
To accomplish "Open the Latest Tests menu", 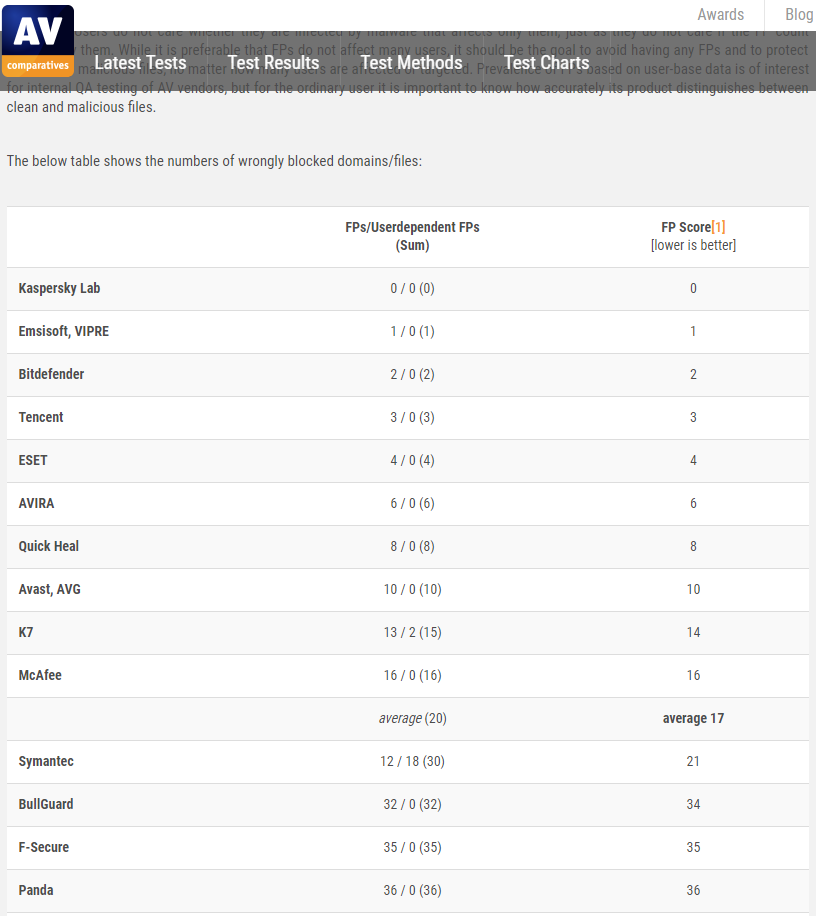I will pyautogui.click(x=140, y=63).
